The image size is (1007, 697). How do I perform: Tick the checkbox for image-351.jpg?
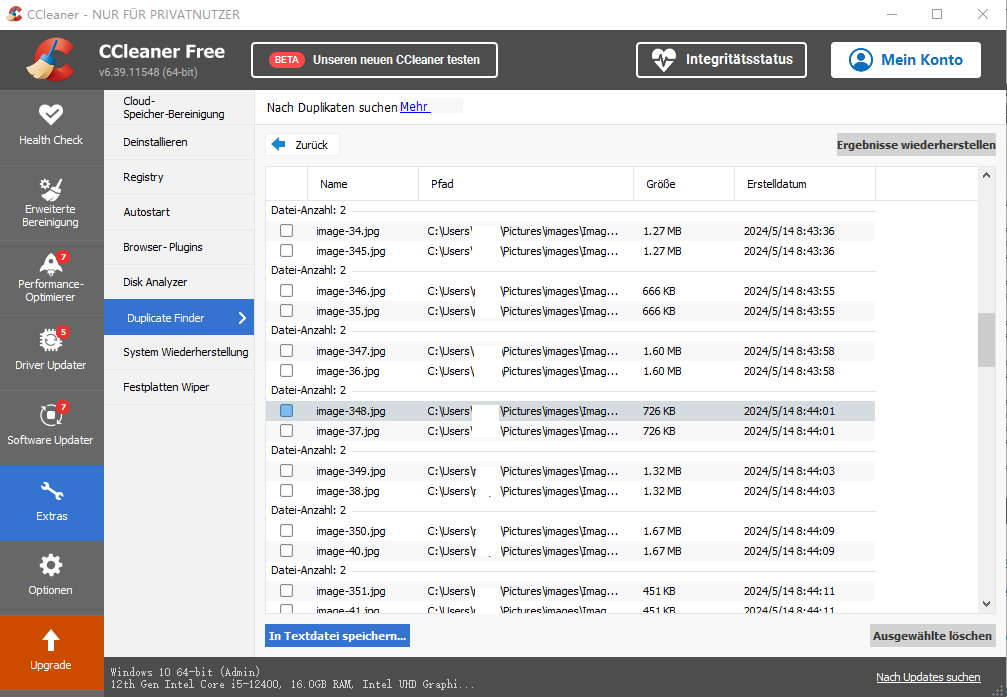click(x=287, y=590)
